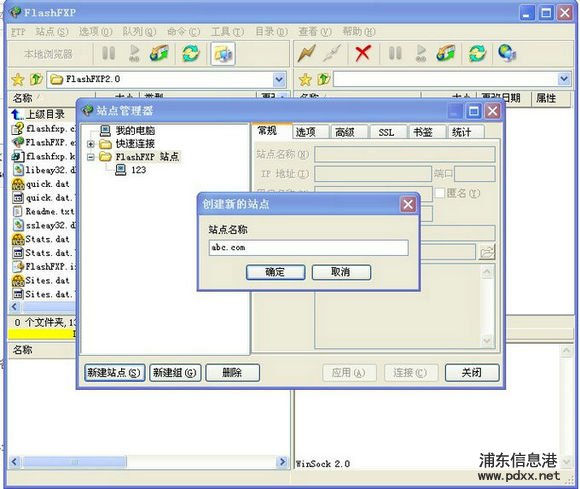Image resolution: width=580 pixels, height=489 pixels.
Task: Click the red X abort icon
Action: pos(362,53)
